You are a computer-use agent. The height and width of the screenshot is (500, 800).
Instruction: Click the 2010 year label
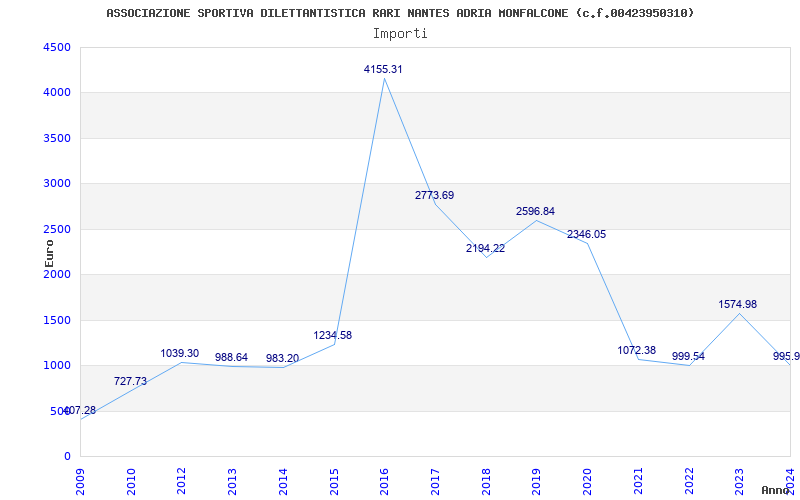point(131,481)
